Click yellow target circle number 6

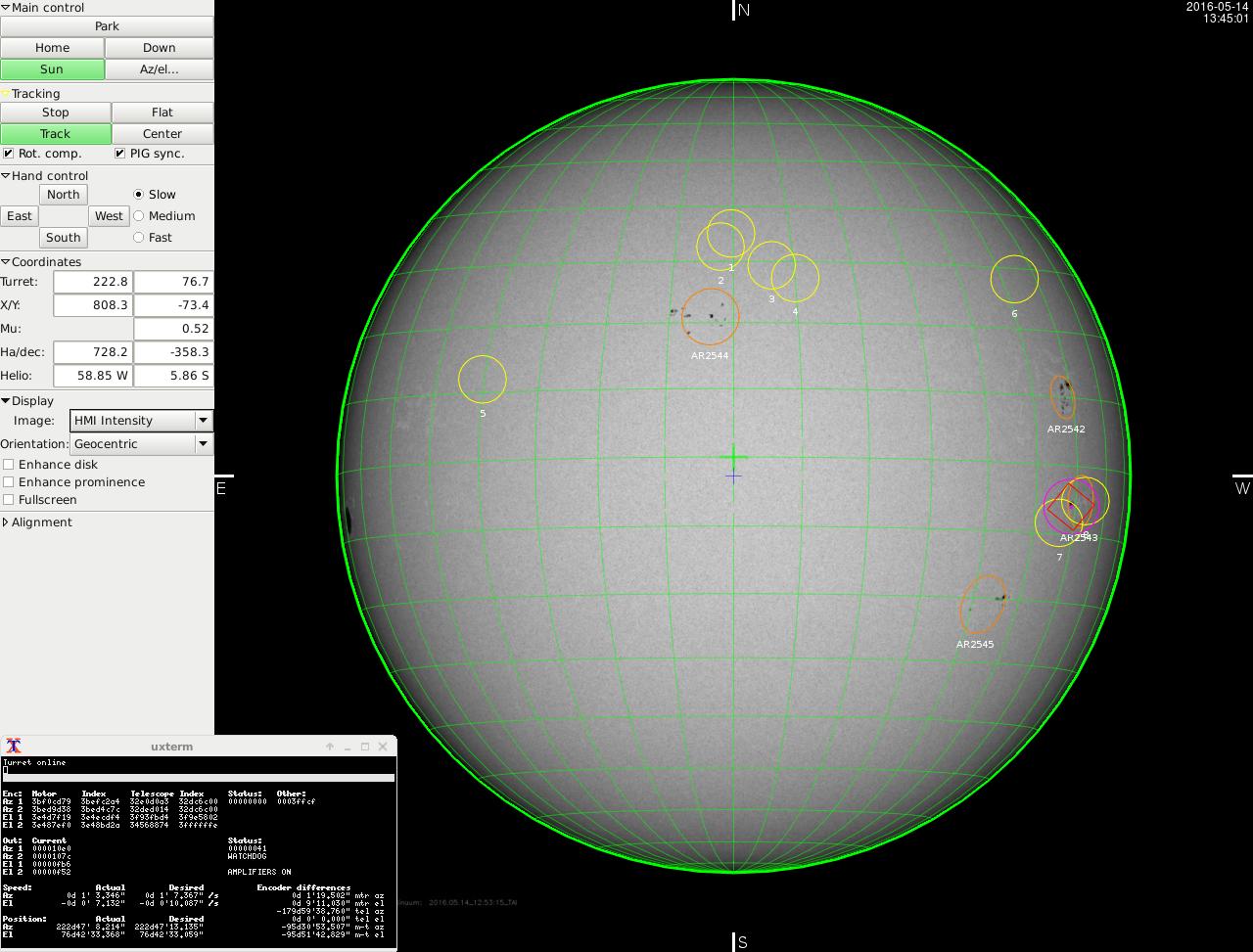(x=1014, y=280)
